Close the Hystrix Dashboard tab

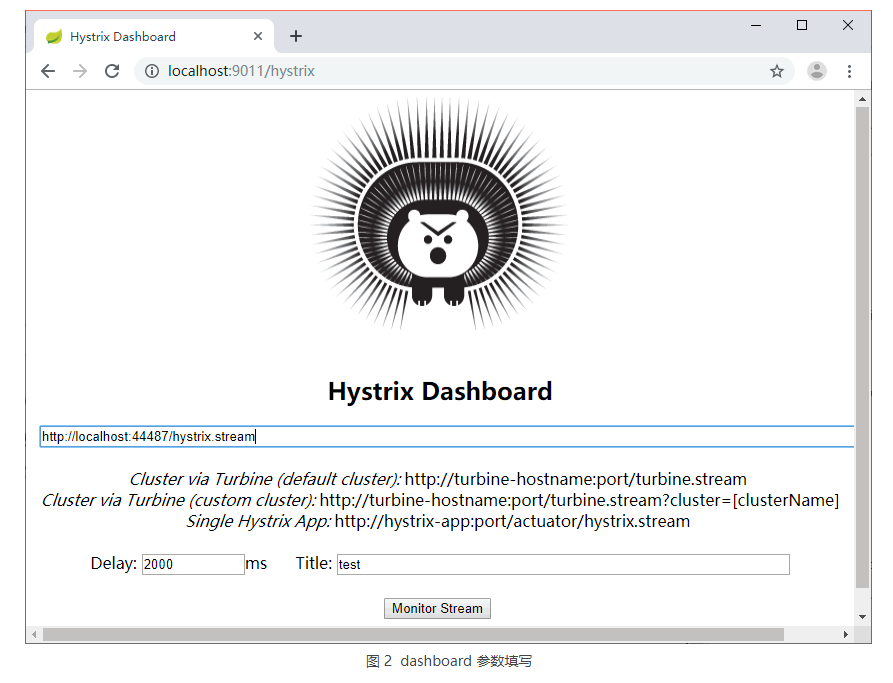(258, 36)
